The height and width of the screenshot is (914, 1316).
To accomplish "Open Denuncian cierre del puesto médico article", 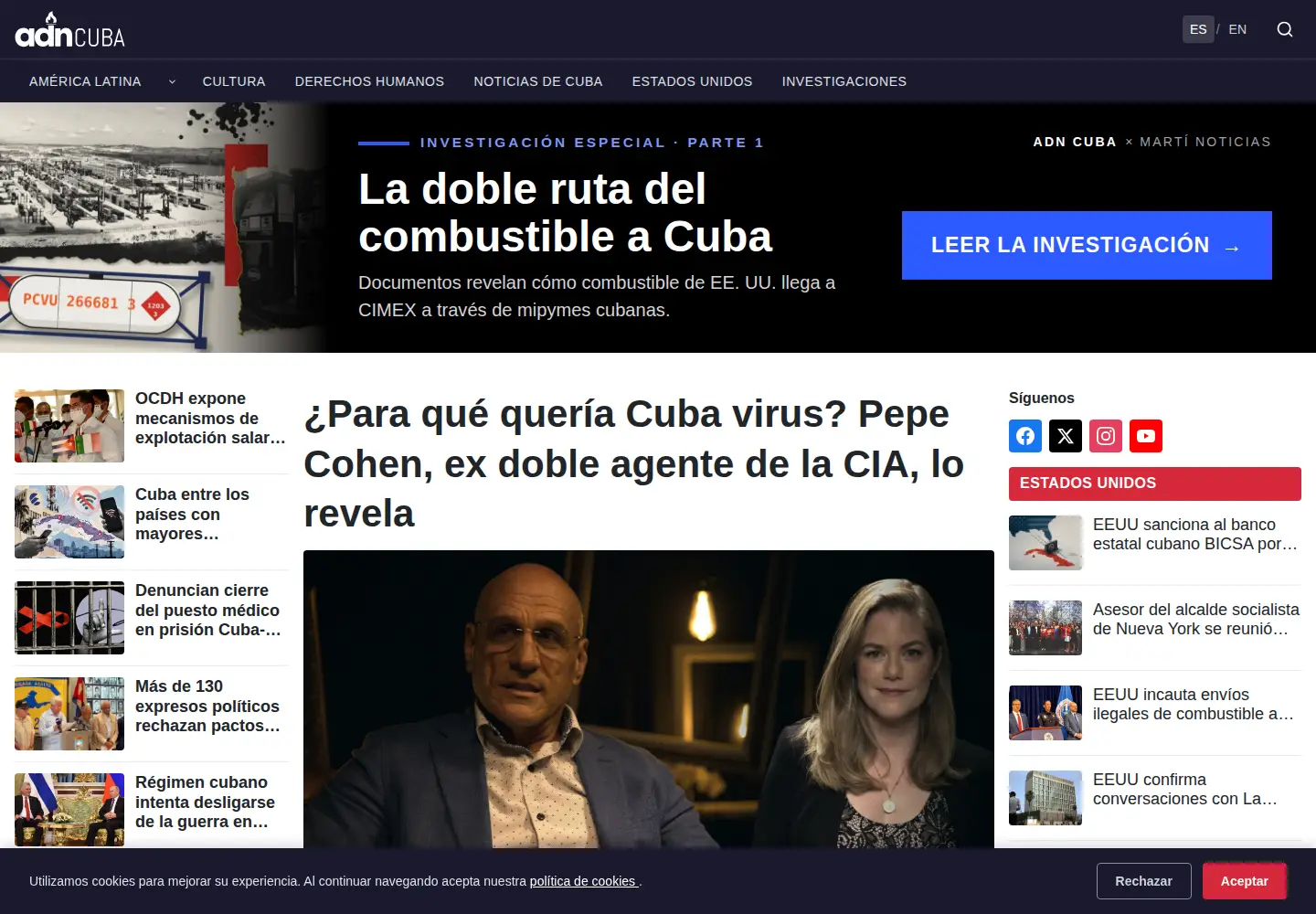I will [208, 610].
